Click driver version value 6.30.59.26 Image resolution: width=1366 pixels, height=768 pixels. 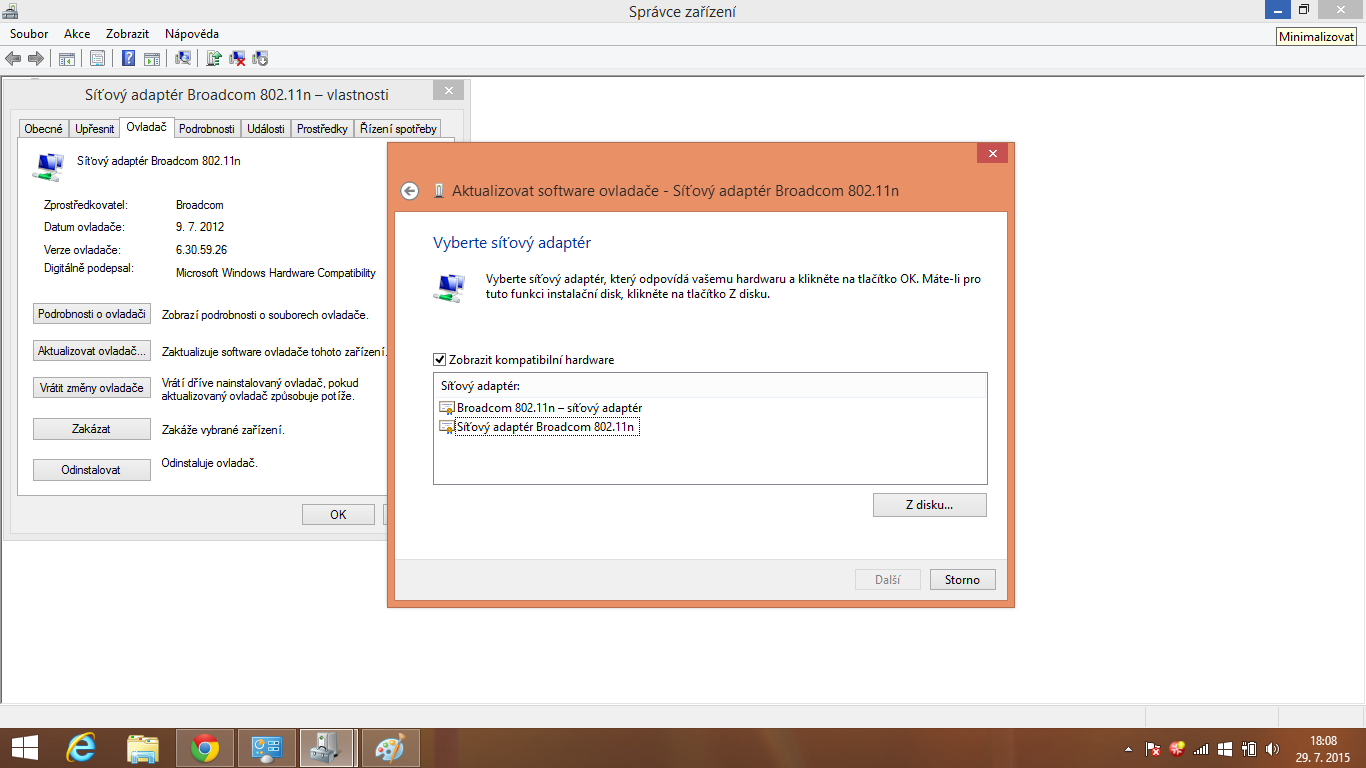tap(201, 250)
